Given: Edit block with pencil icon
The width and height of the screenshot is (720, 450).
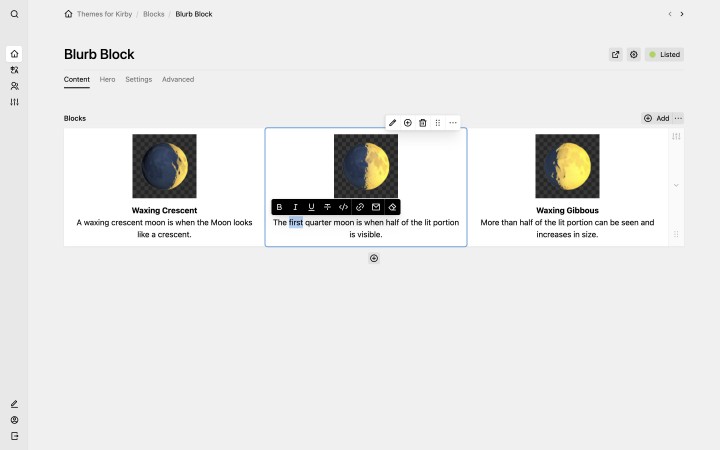Looking at the screenshot, I should (393, 123).
